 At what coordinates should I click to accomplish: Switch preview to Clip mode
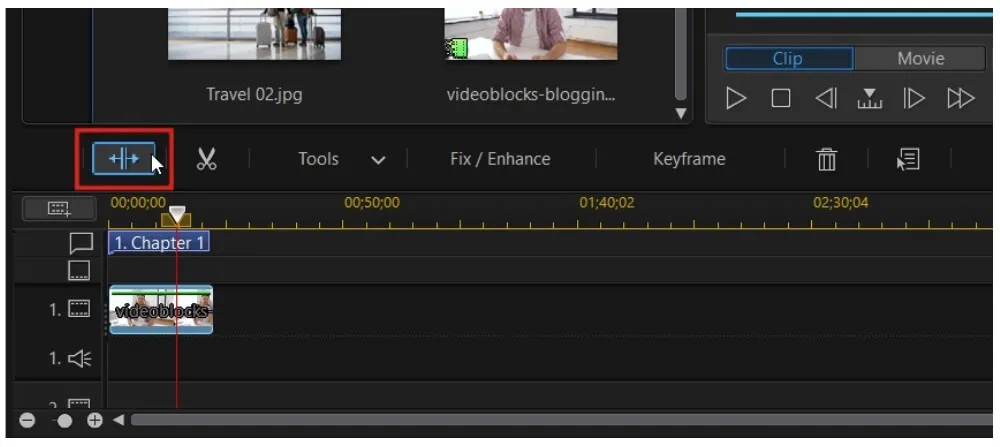[789, 59]
